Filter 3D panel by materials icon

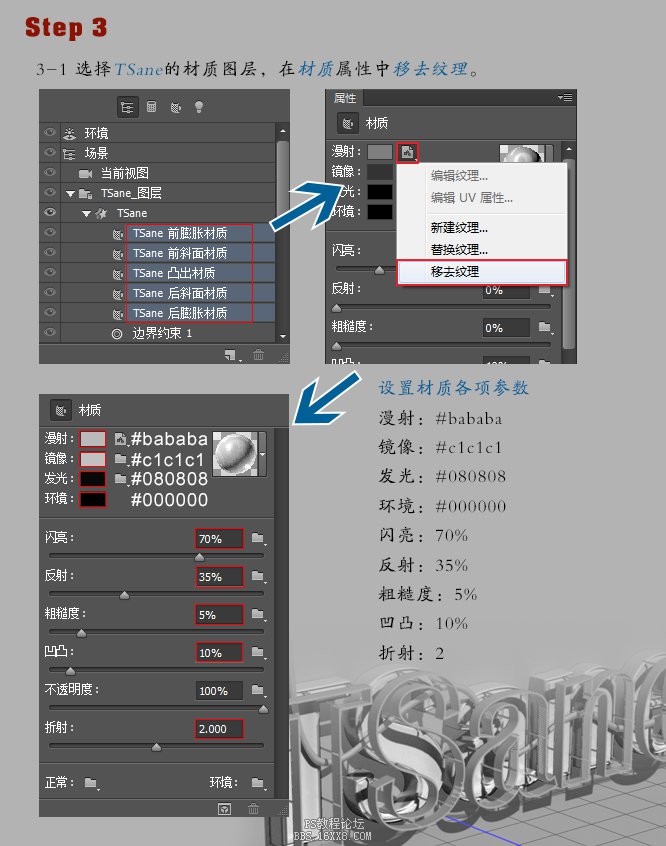click(x=175, y=107)
